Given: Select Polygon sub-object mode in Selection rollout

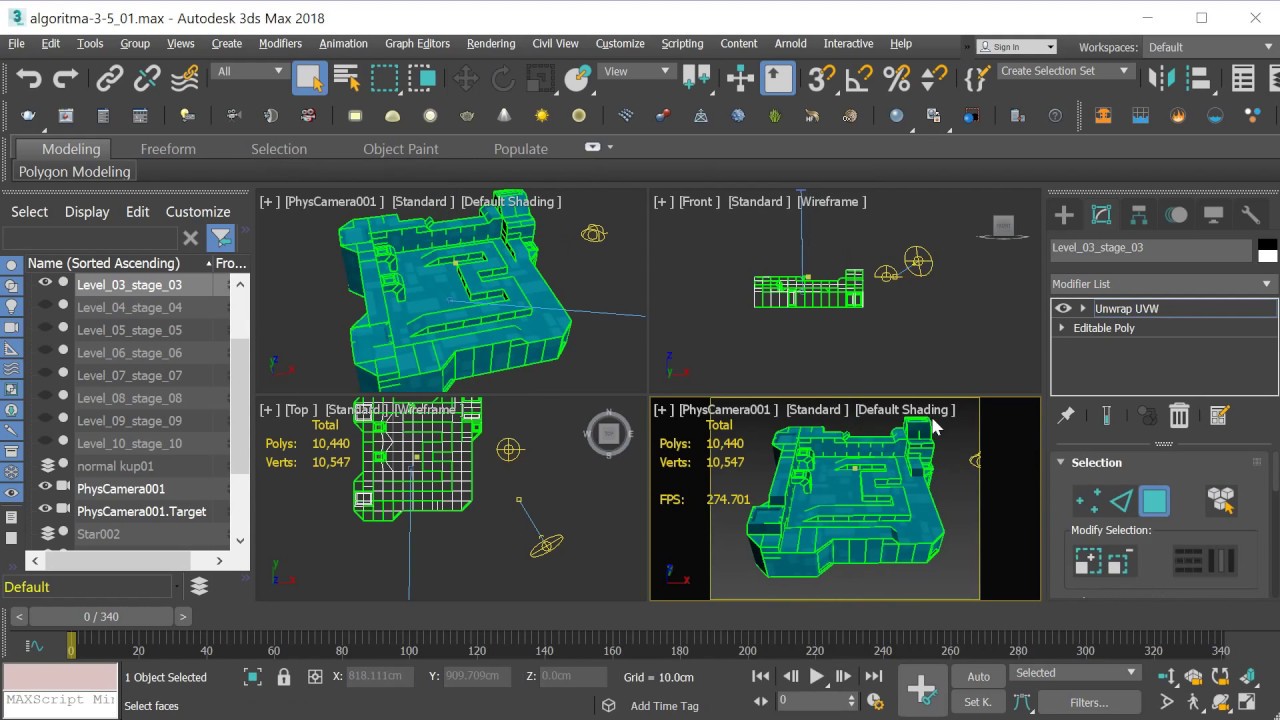Looking at the screenshot, I should tap(1154, 501).
